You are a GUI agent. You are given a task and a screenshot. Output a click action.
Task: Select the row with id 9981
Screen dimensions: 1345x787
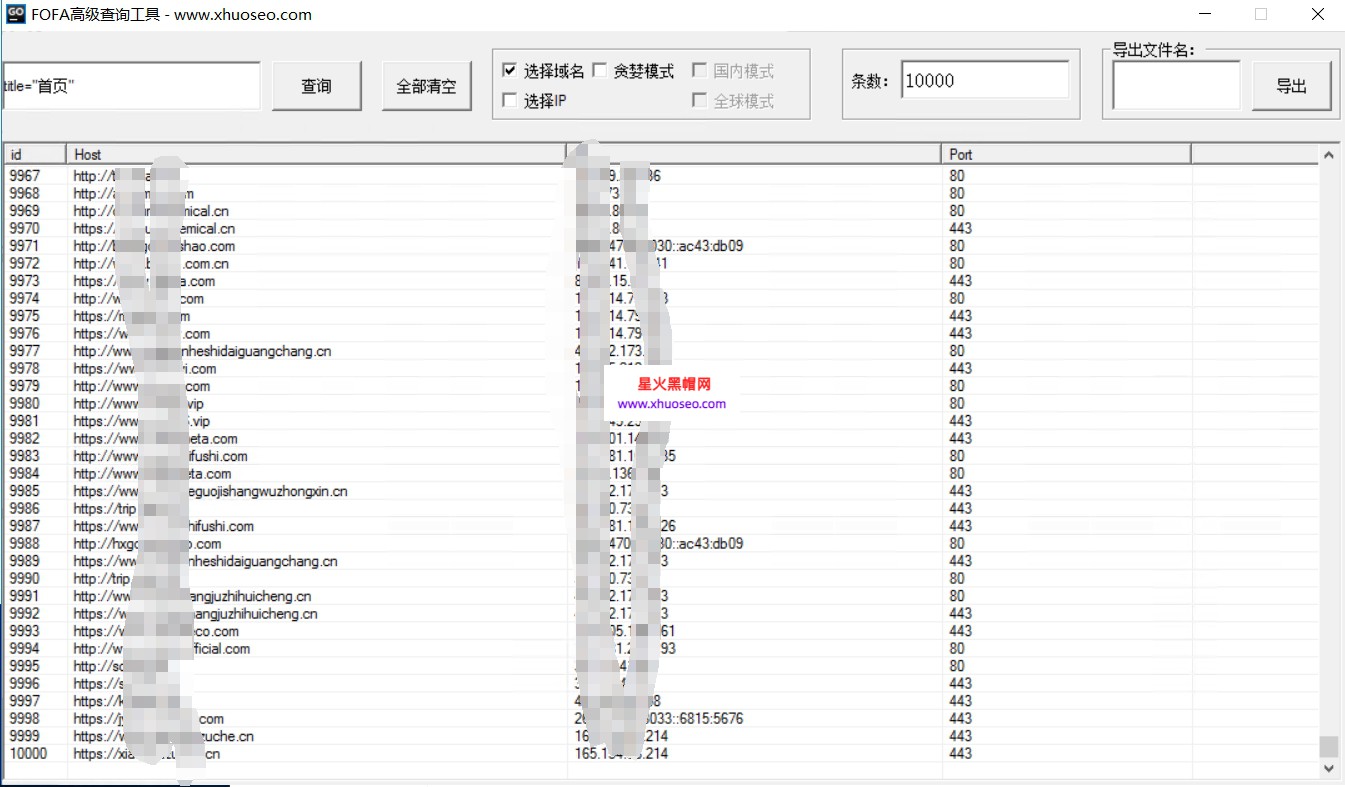660,421
